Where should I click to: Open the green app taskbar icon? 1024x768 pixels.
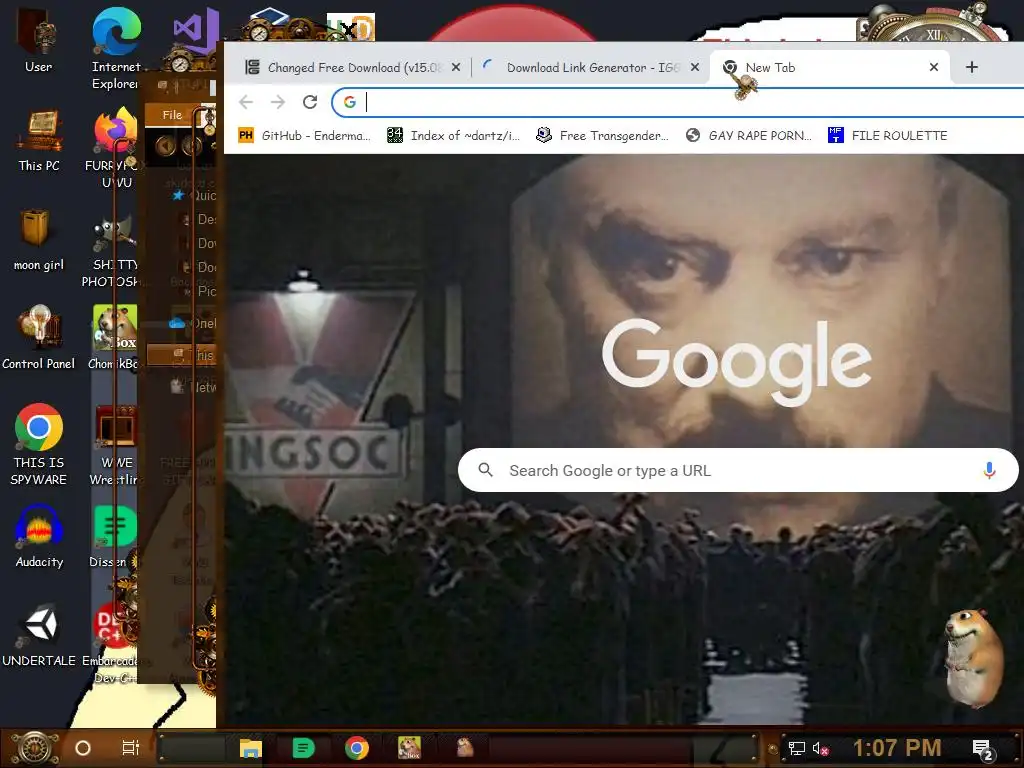(x=303, y=748)
